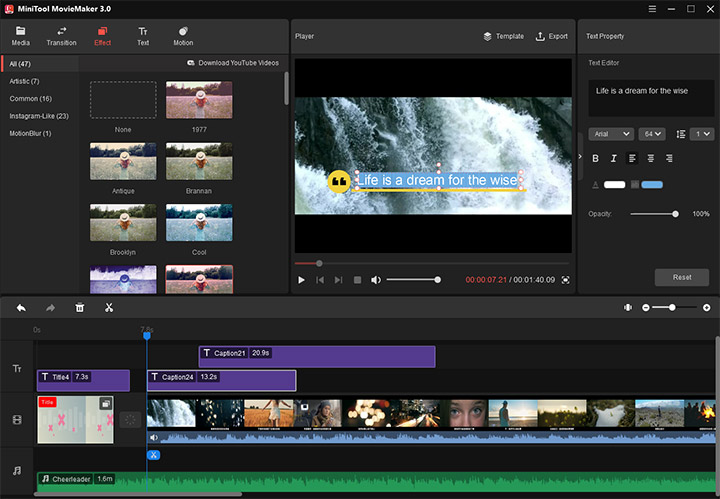Toggle bold text formatting
The height and width of the screenshot is (499, 720).
596,158
